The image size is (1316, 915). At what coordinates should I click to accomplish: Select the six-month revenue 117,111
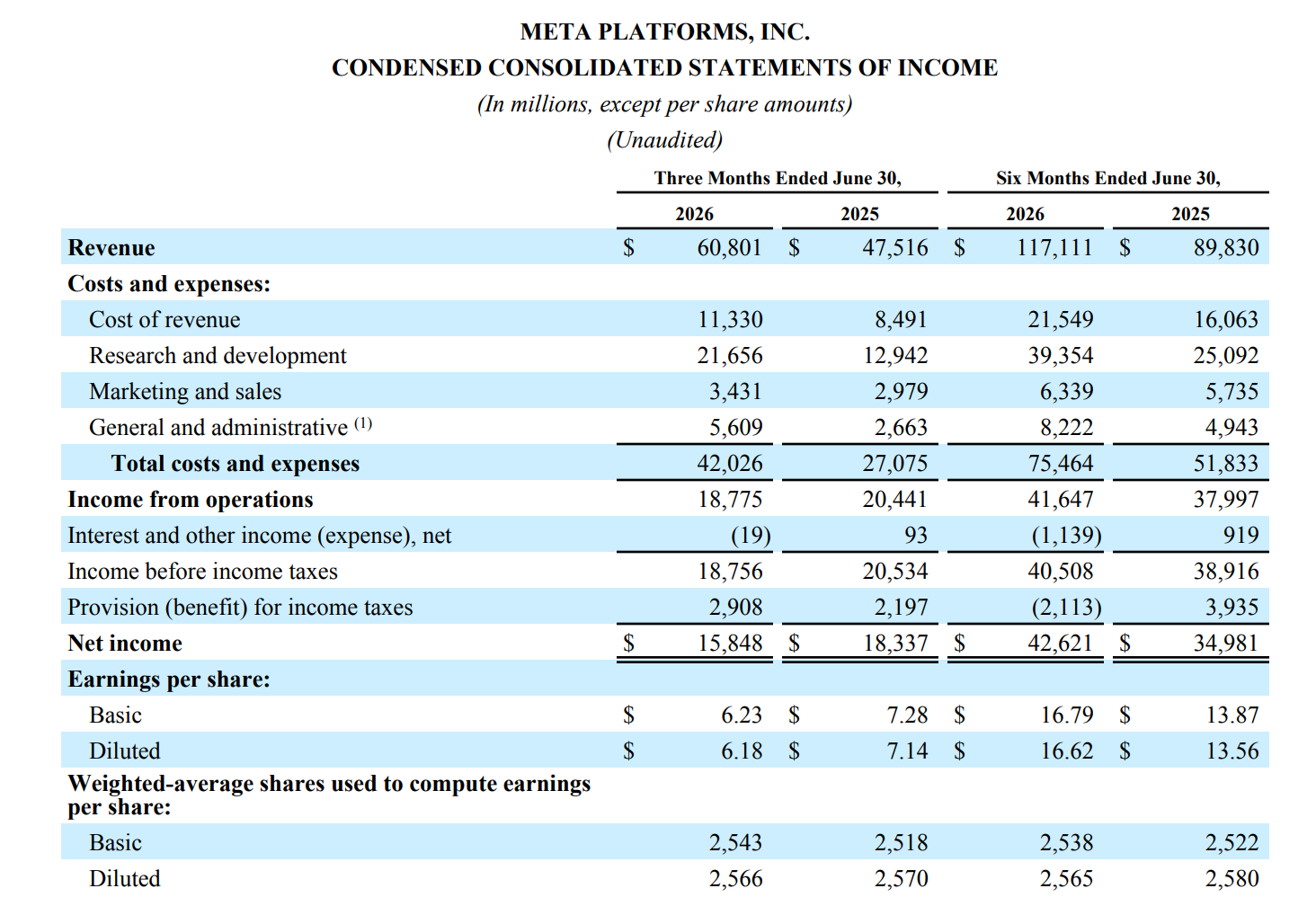pyautogui.click(x=1054, y=248)
